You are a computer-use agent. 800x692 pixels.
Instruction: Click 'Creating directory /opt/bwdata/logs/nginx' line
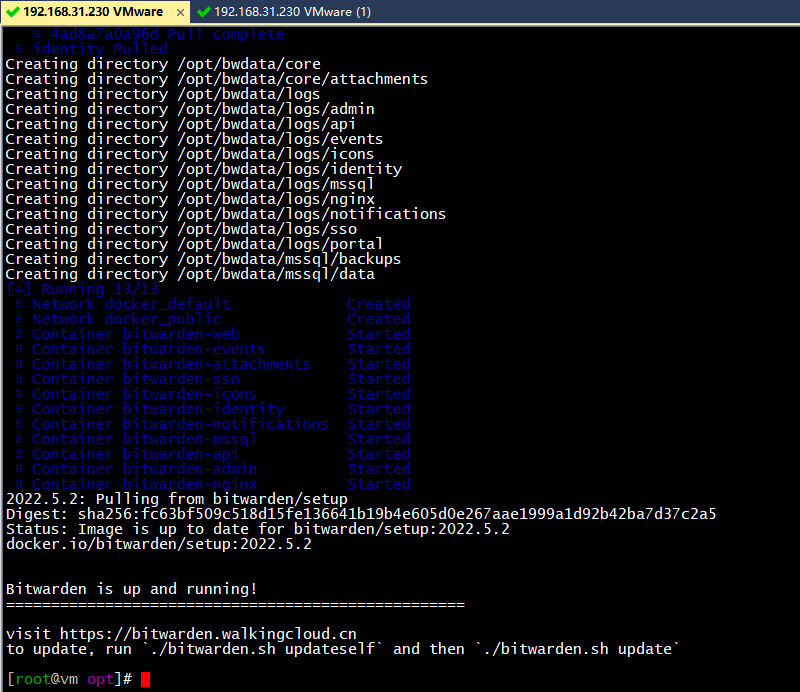coord(190,199)
